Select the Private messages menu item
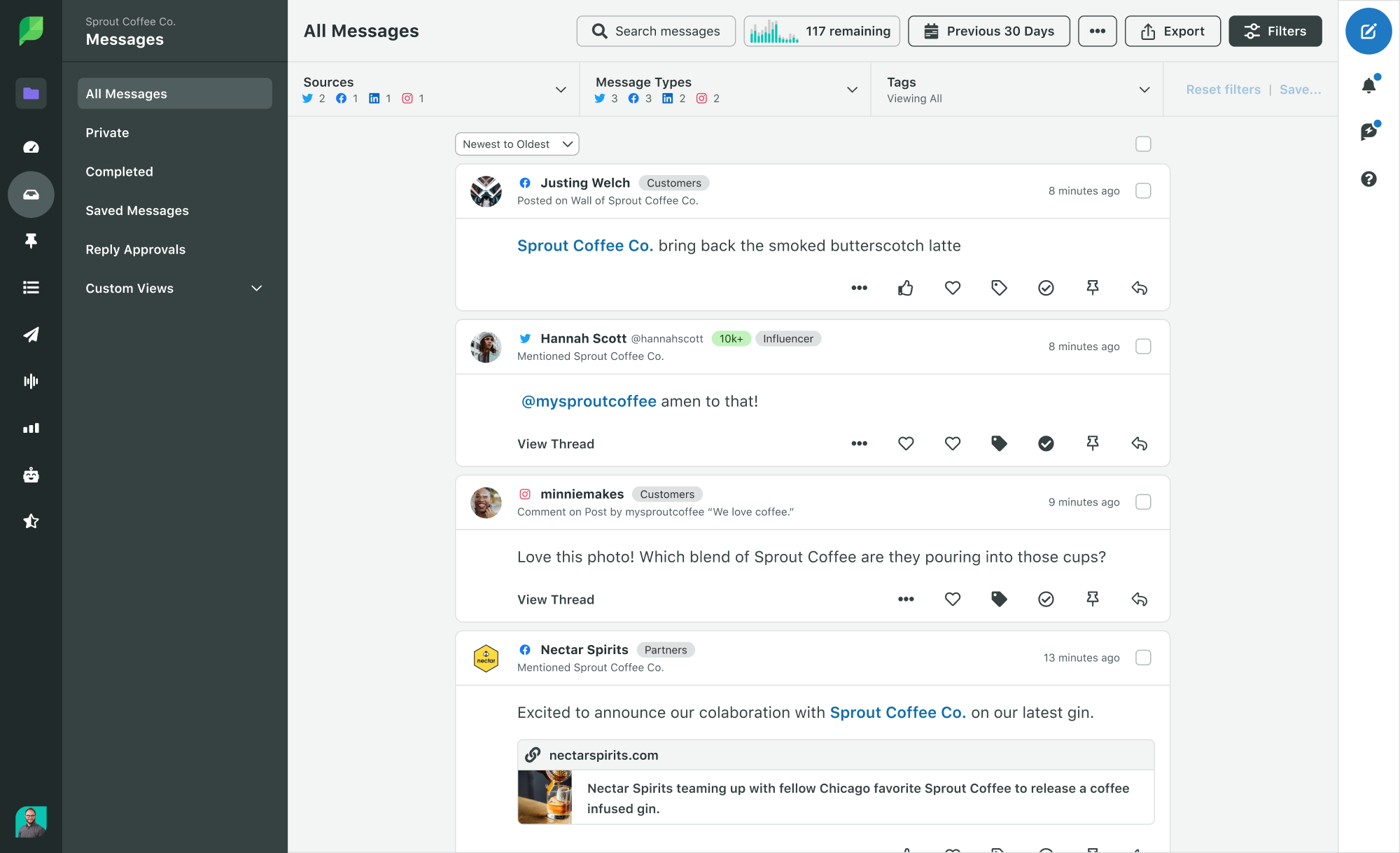1400x853 pixels. (x=107, y=132)
